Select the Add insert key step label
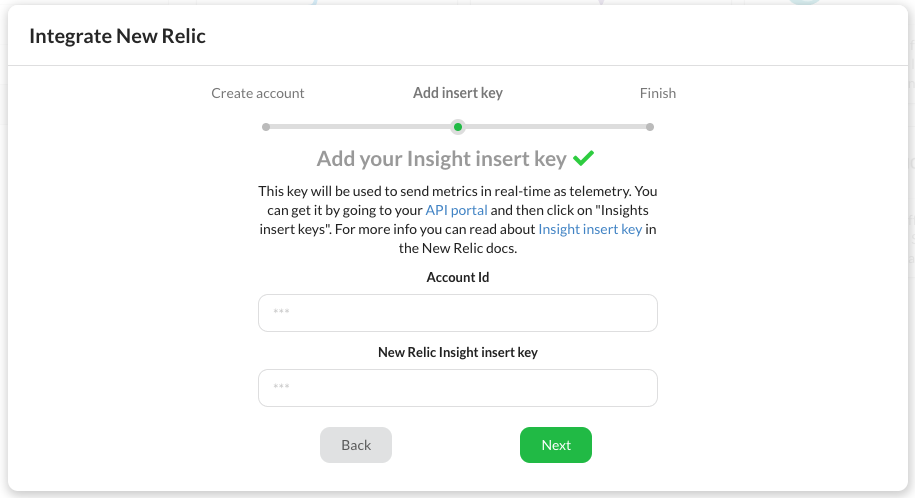 click(x=458, y=93)
